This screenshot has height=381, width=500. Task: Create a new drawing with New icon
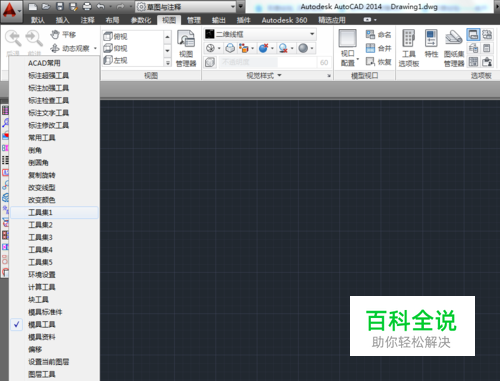32,6
